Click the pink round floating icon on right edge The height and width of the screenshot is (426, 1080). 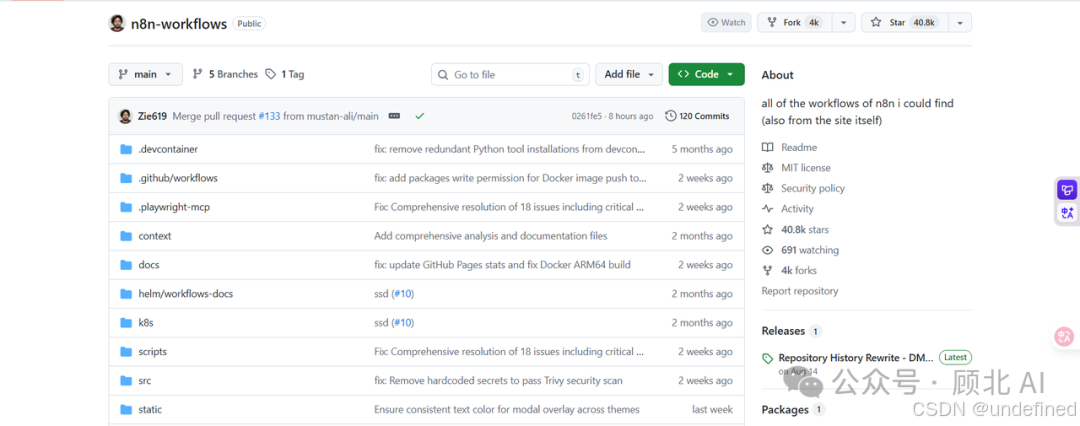[x=1065, y=336]
